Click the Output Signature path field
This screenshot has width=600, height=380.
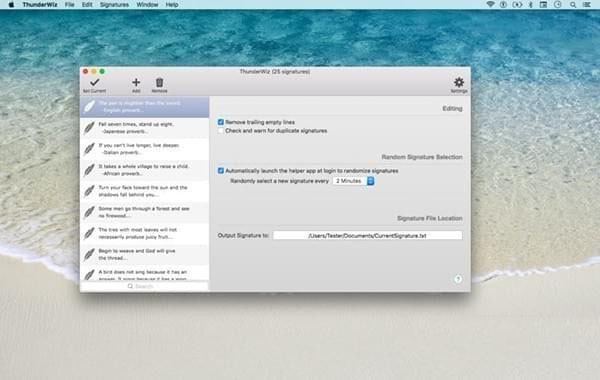[367, 236]
